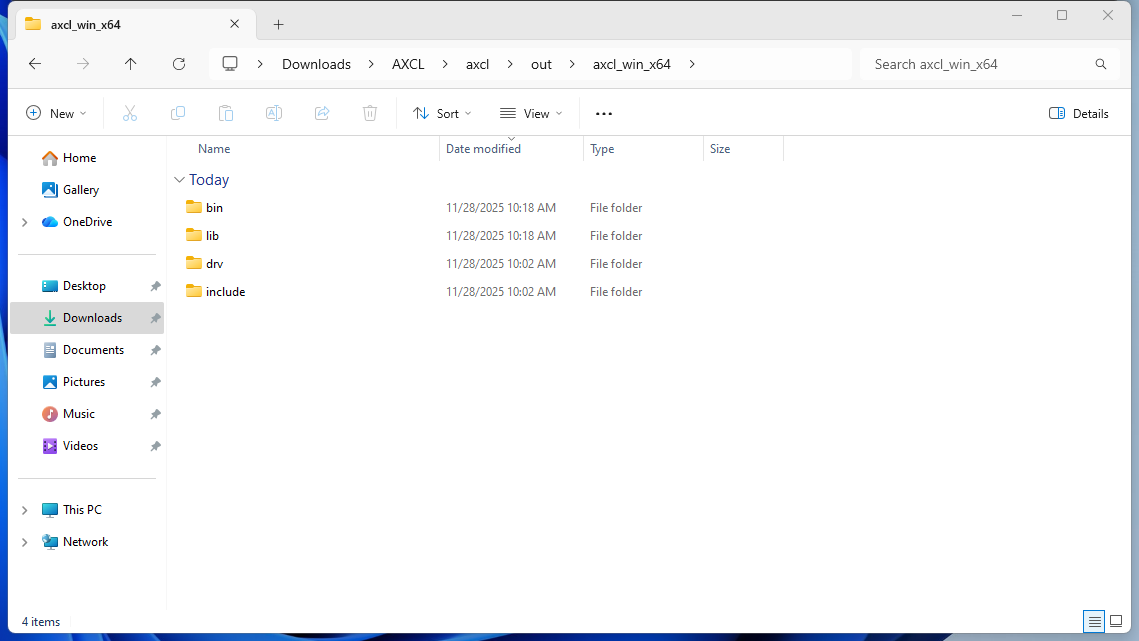Navigate back to previous folder
Image resolution: width=1139 pixels, height=641 pixels.
coord(35,64)
